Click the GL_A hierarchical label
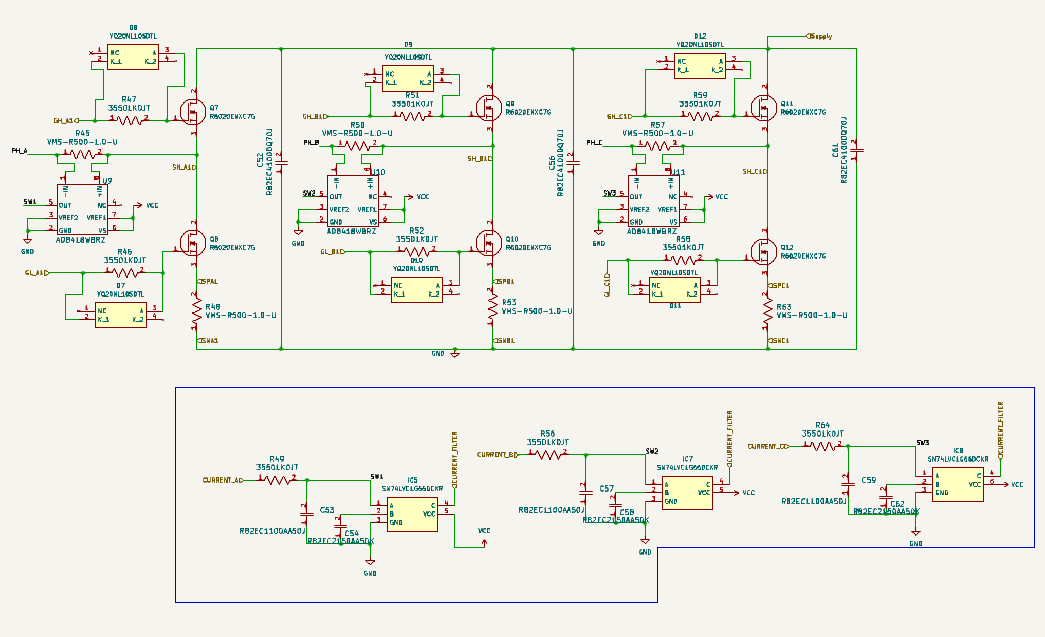 37,273
